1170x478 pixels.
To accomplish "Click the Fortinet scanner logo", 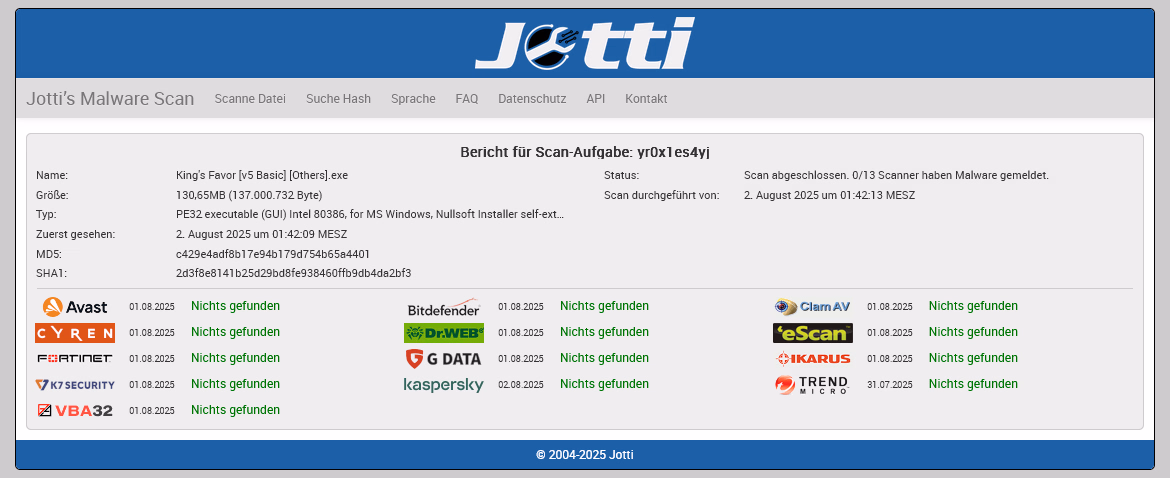I will click(x=75, y=359).
